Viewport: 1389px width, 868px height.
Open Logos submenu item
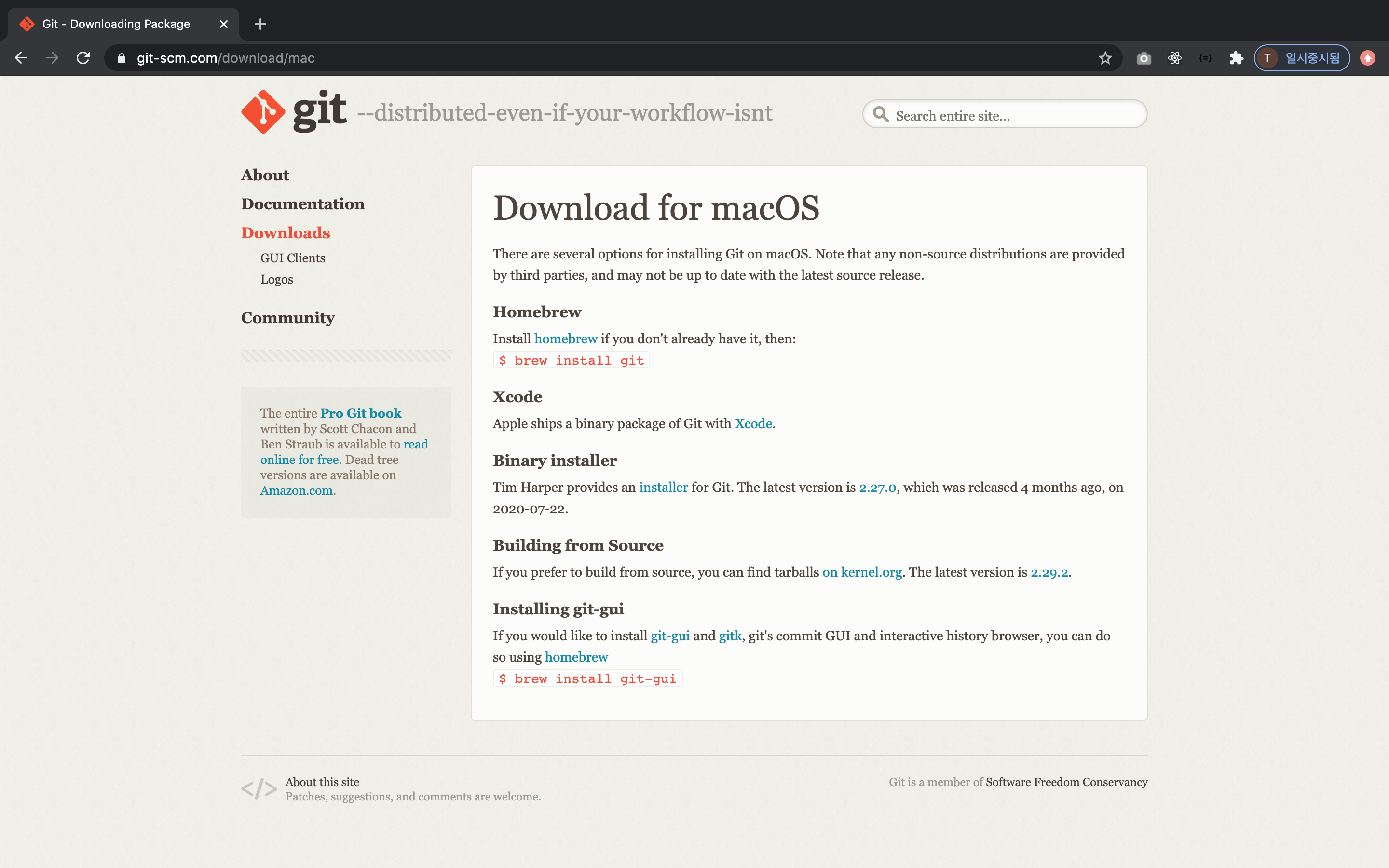point(277,280)
